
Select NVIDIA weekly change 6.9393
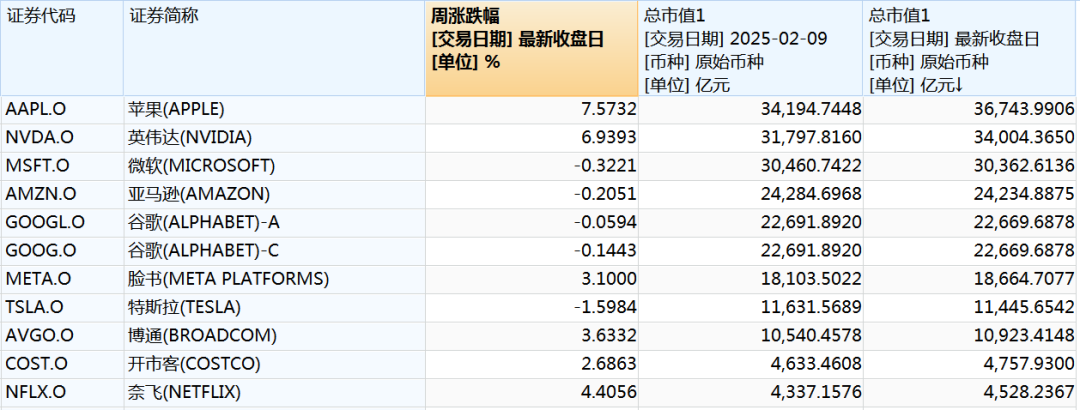610,138
